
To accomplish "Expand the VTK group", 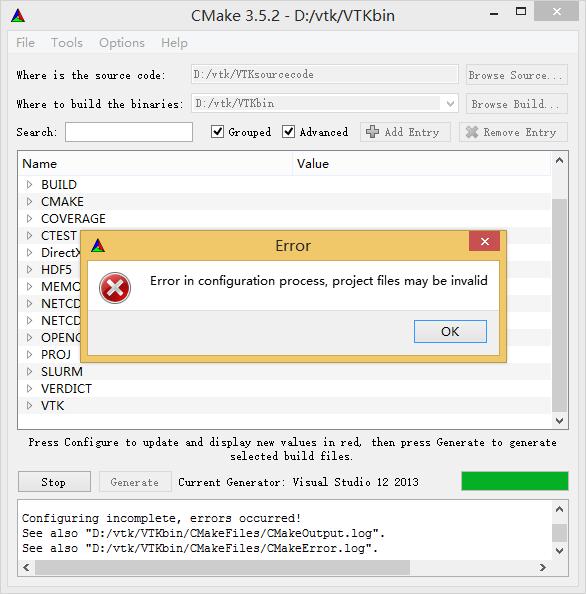I will click(29, 406).
